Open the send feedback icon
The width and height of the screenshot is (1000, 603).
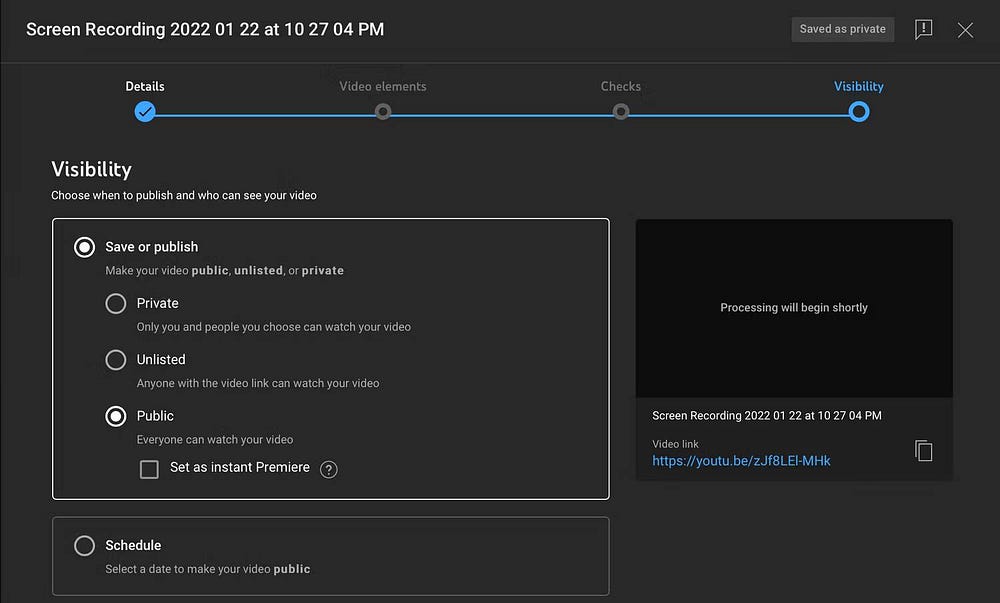(x=923, y=29)
